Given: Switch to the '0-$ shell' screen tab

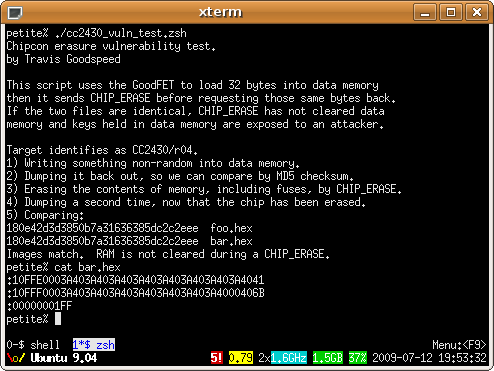Looking at the screenshot, I should coord(33,345).
